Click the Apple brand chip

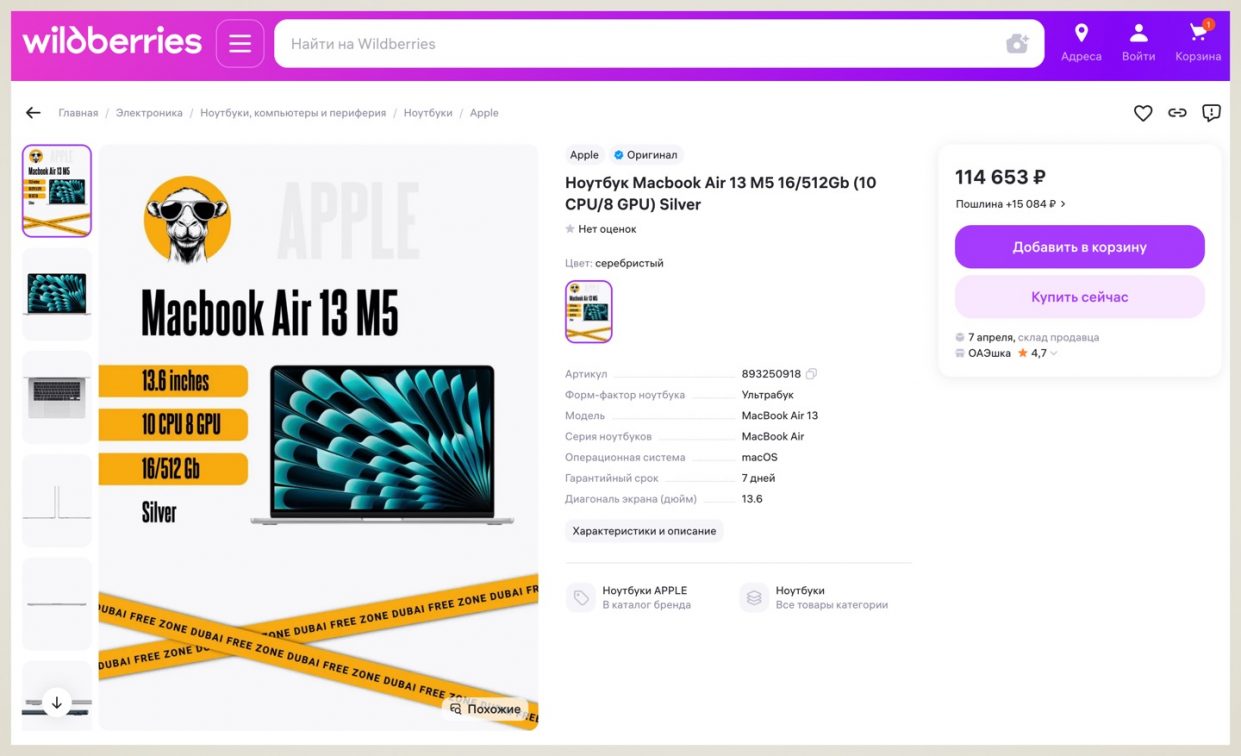point(584,155)
